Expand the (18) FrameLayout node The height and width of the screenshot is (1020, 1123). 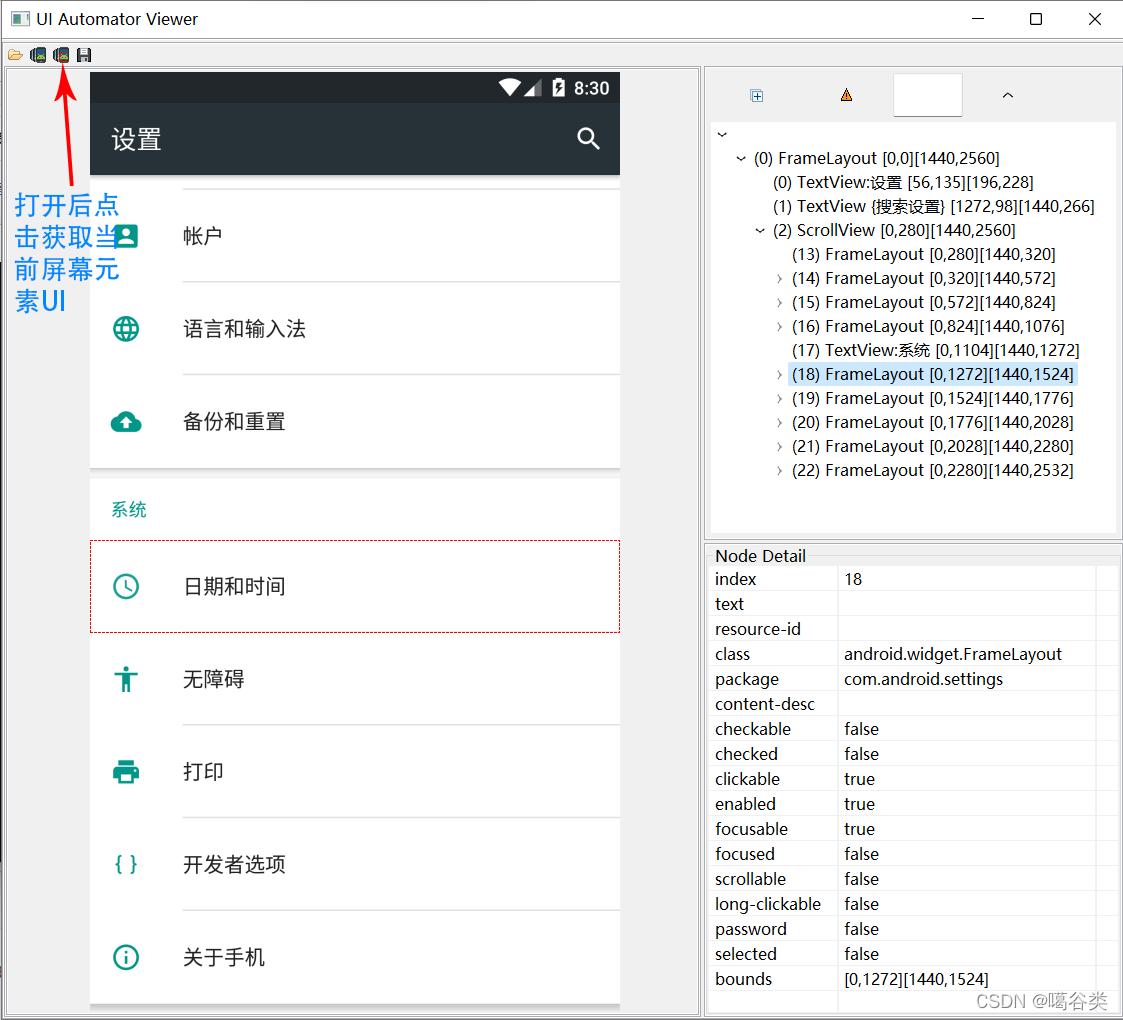pos(779,375)
